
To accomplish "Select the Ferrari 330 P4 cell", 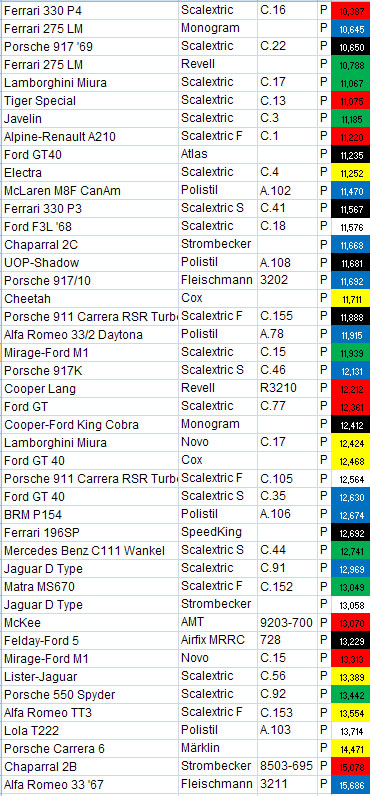I will [90, 10].
